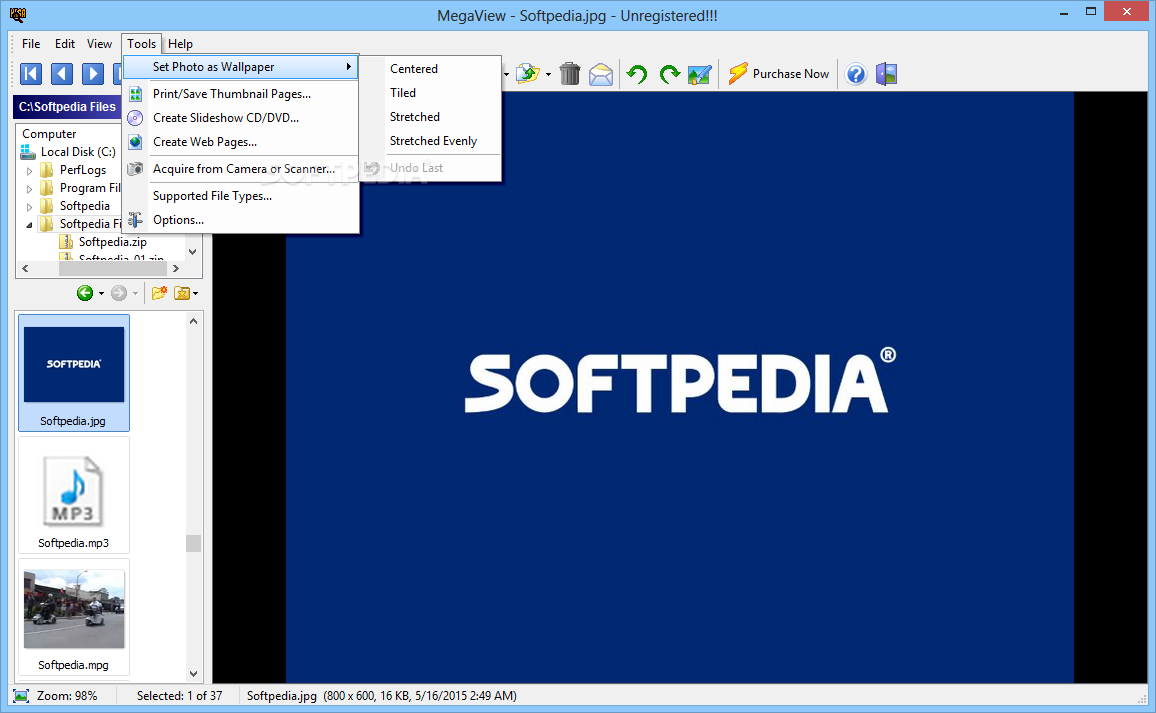Click the globe icon for Create Web Pages
The height and width of the screenshot is (713, 1156).
pos(135,142)
